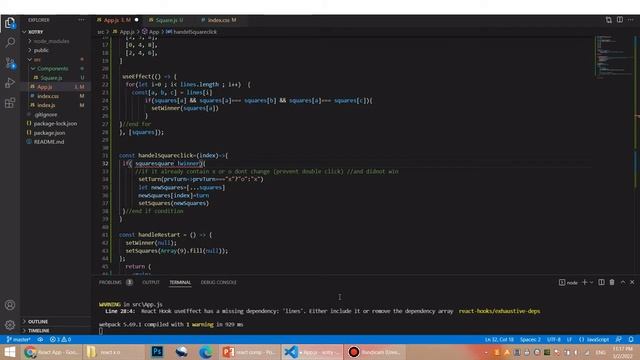Click Ln 32 Col cursor position indicator
This screenshot has height=360, width=640.
(x=499, y=339)
